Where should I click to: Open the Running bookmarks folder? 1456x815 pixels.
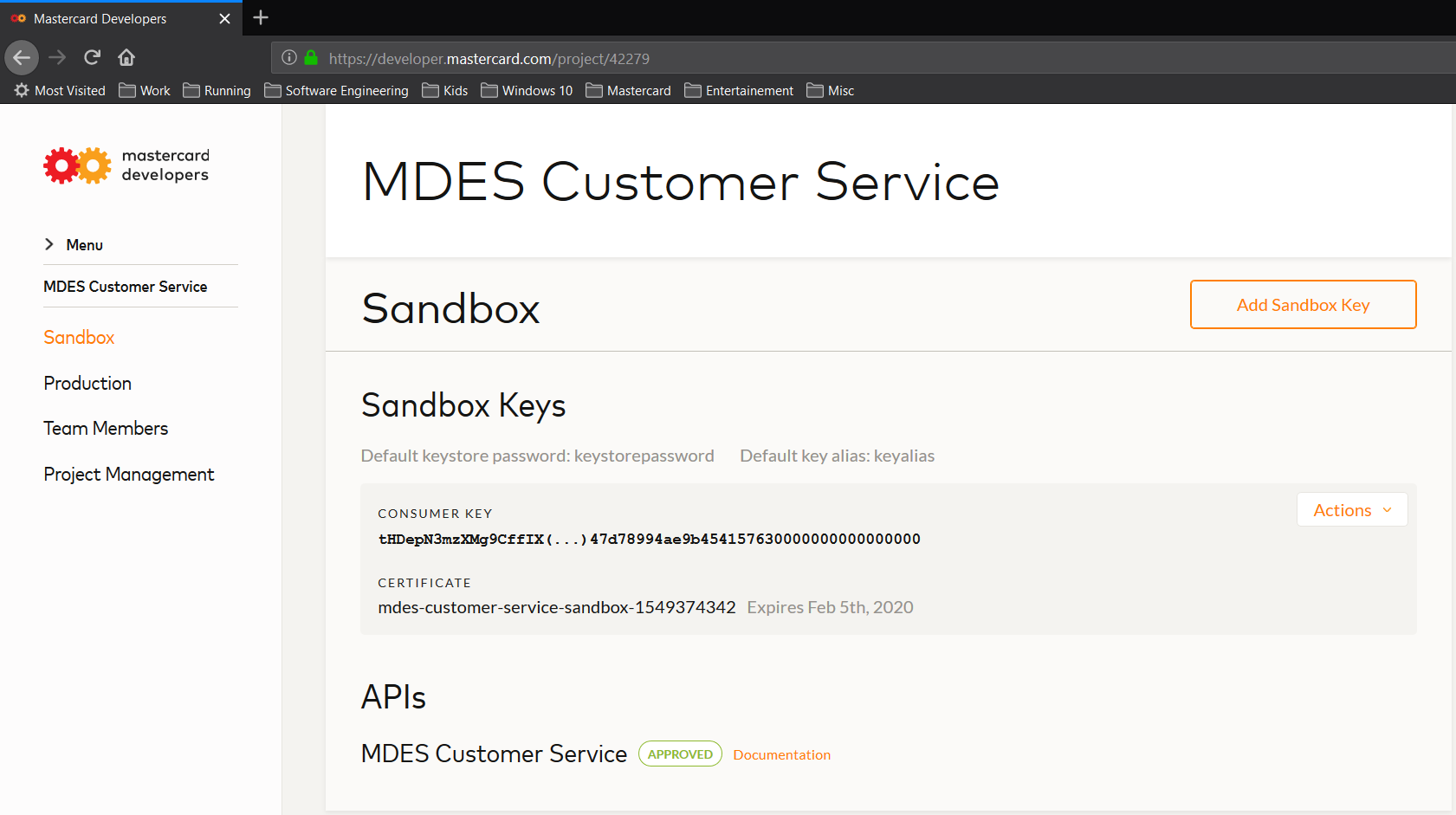click(x=217, y=90)
